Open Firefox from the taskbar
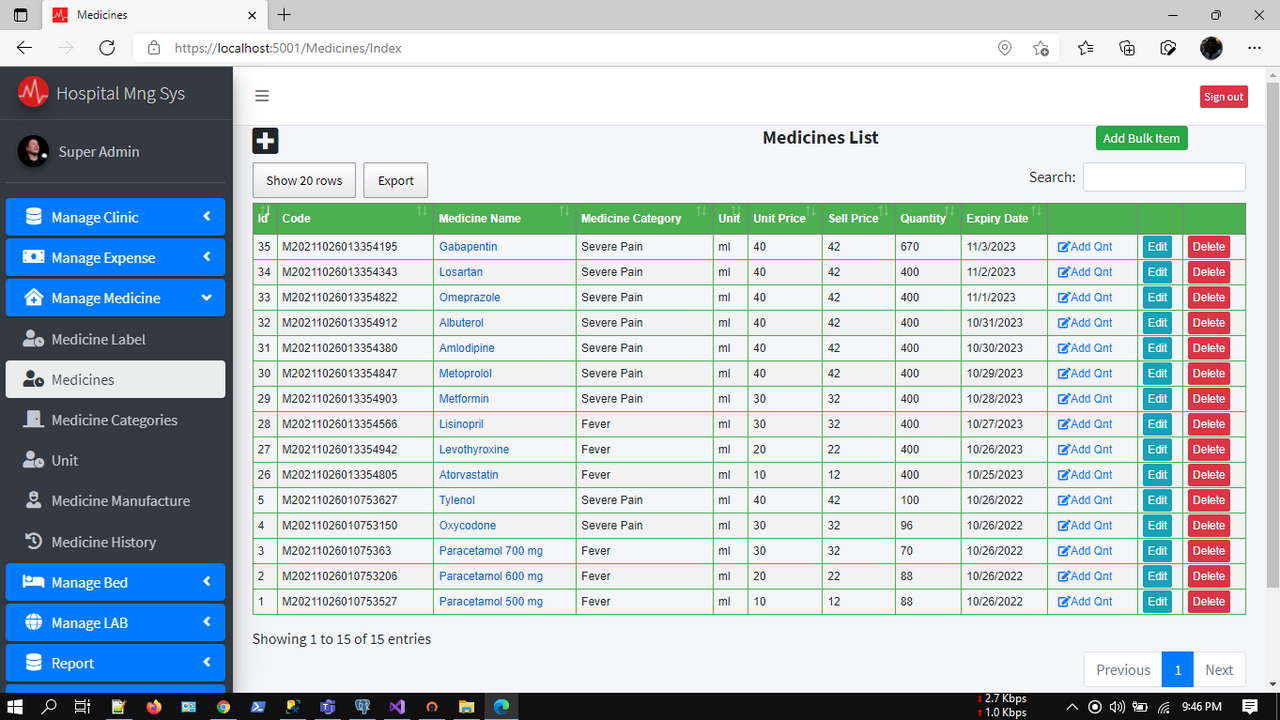1280x720 pixels. [153, 706]
